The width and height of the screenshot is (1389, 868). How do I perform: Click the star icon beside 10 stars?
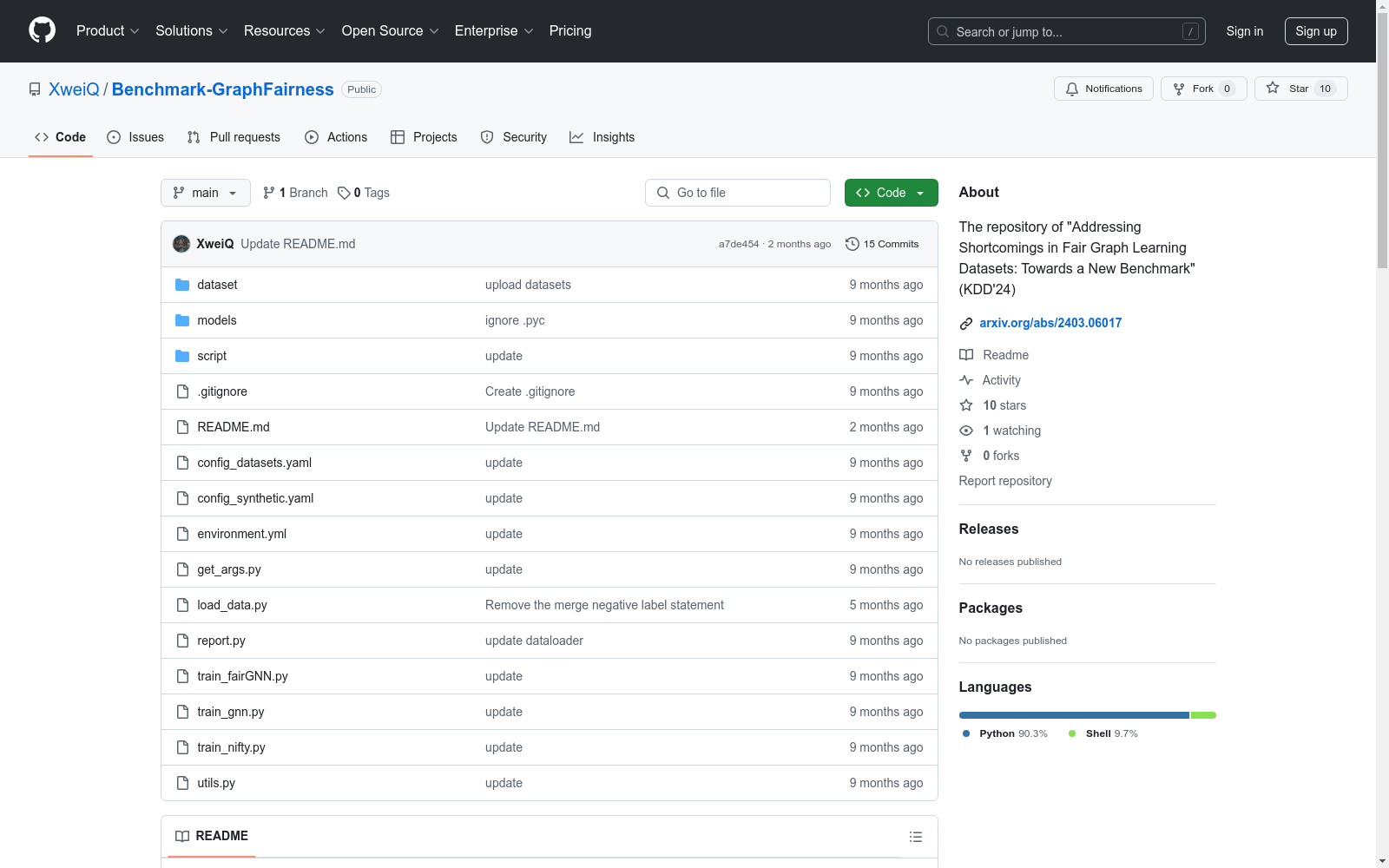pos(966,405)
